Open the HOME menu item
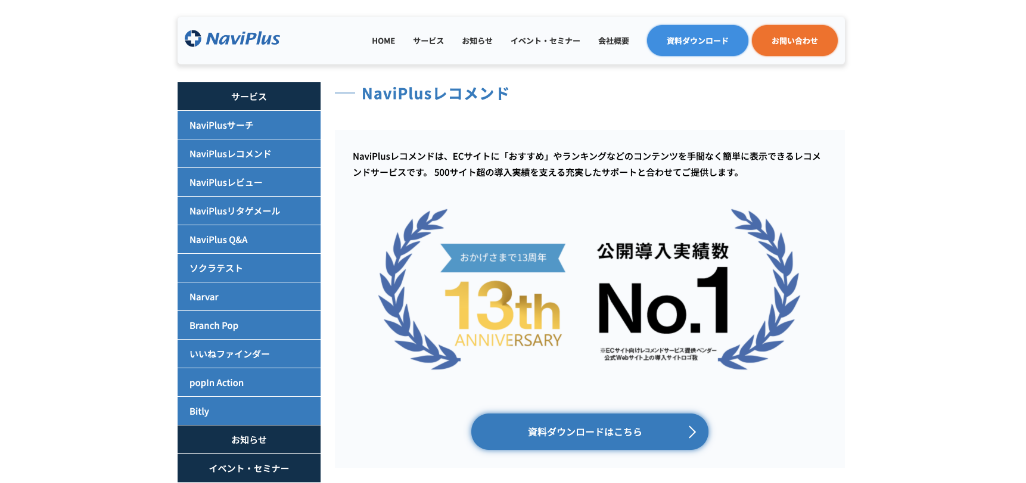Screen dimensions: 1026x483 (383, 41)
